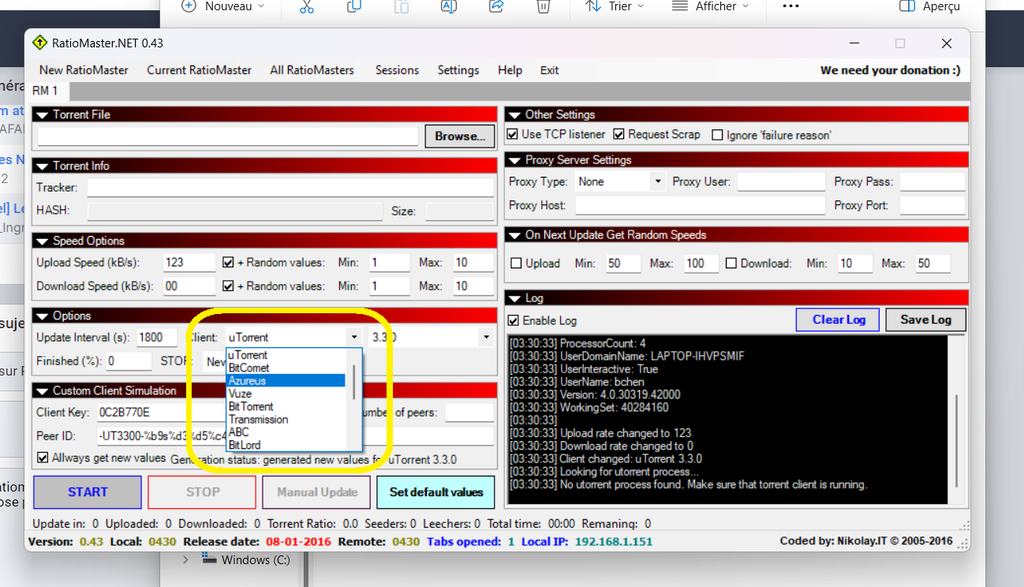The height and width of the screenshot is (587, 1024).
Task: Pick ABC in the client list
Action: click(x=285, y=432)
